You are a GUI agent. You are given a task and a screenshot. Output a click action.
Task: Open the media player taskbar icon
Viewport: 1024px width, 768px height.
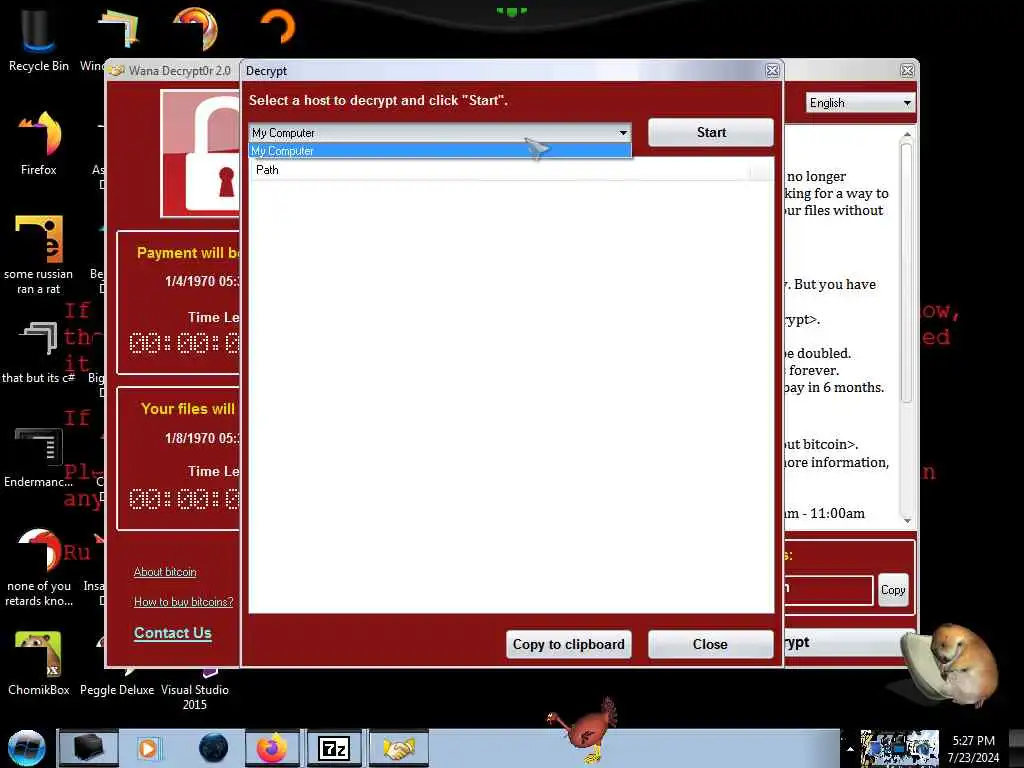click(148, 748)
